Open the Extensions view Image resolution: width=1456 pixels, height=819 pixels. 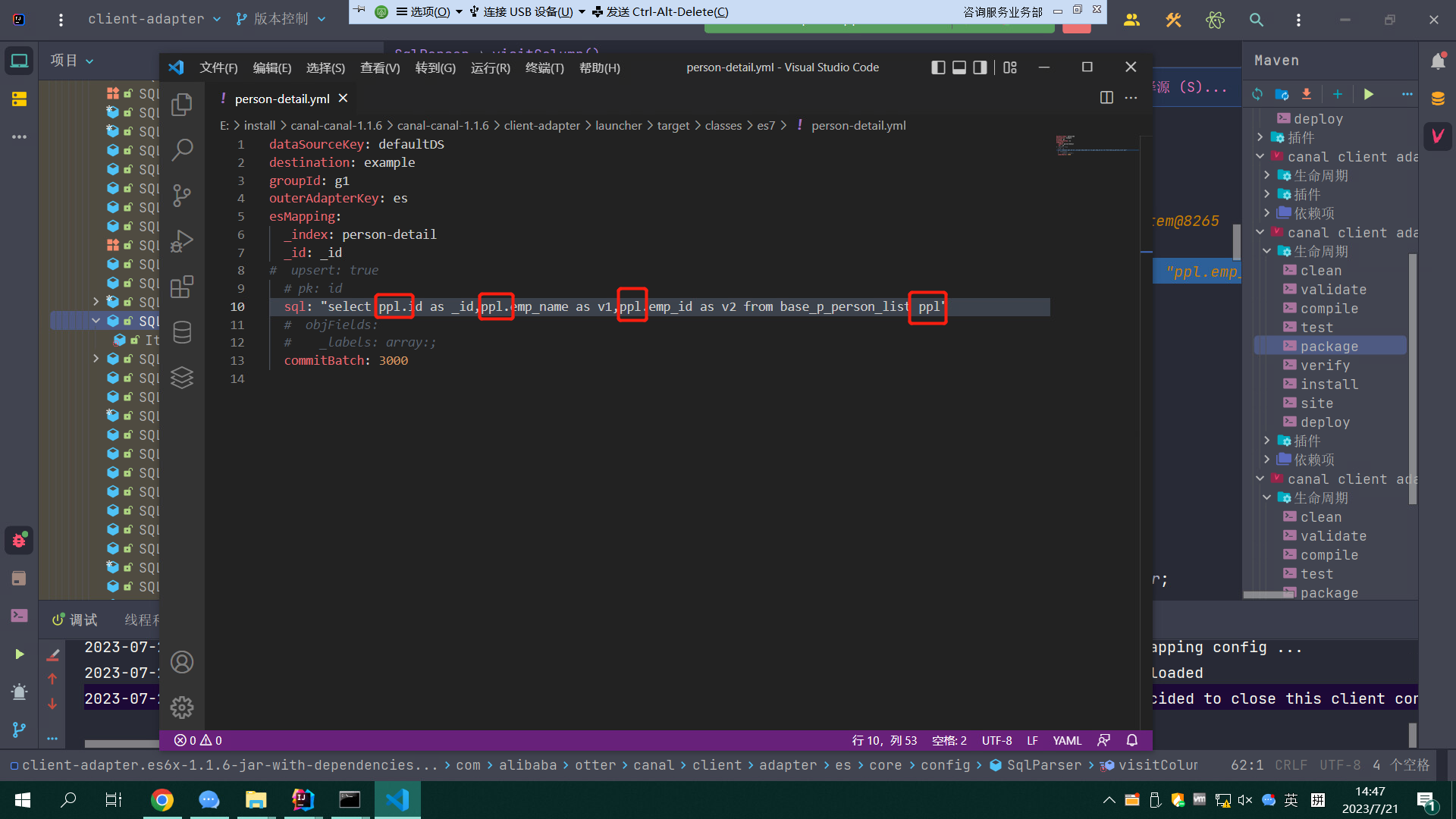point(182,287)
